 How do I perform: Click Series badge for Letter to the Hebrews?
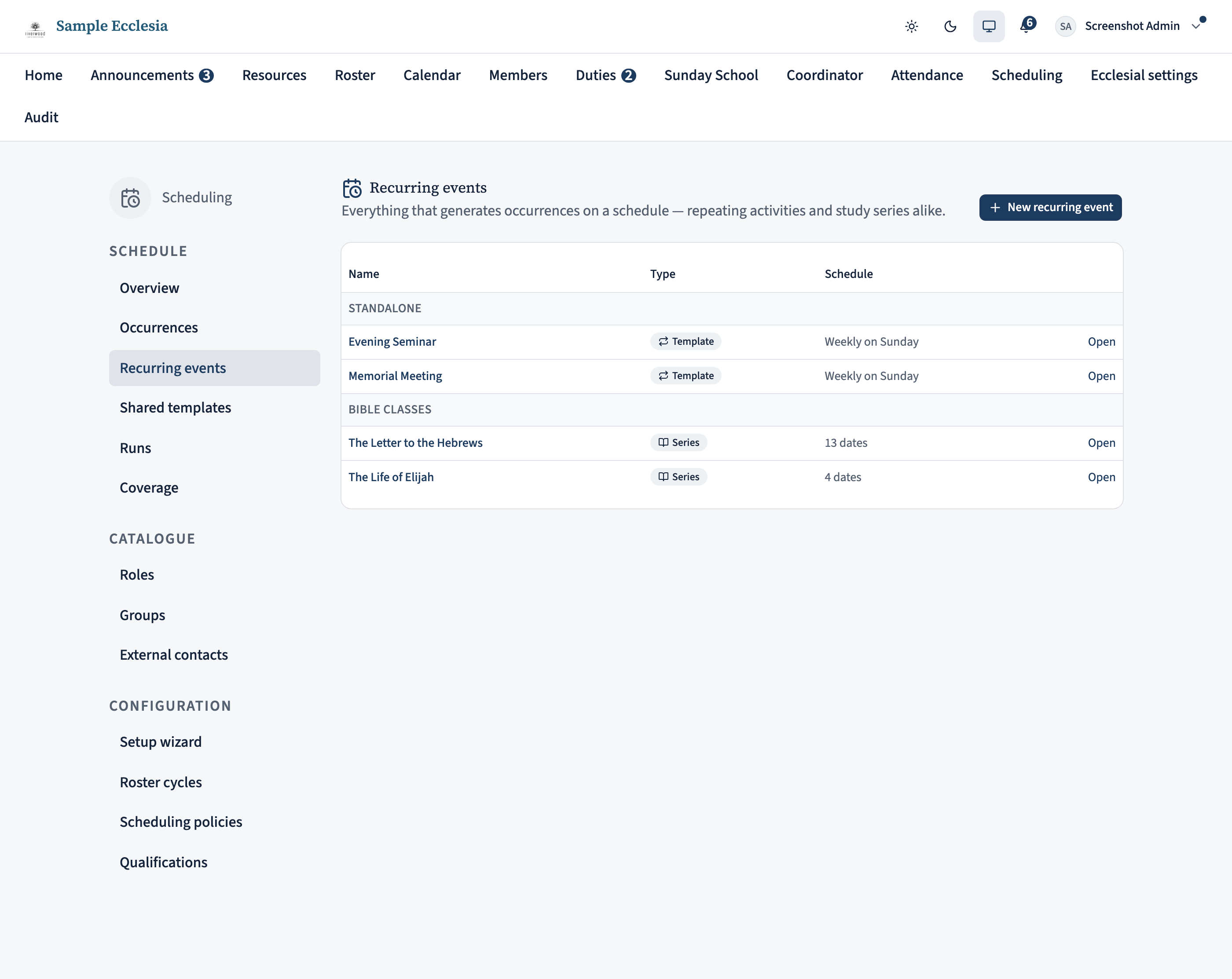pyautogui.click(x=679, y=443)
